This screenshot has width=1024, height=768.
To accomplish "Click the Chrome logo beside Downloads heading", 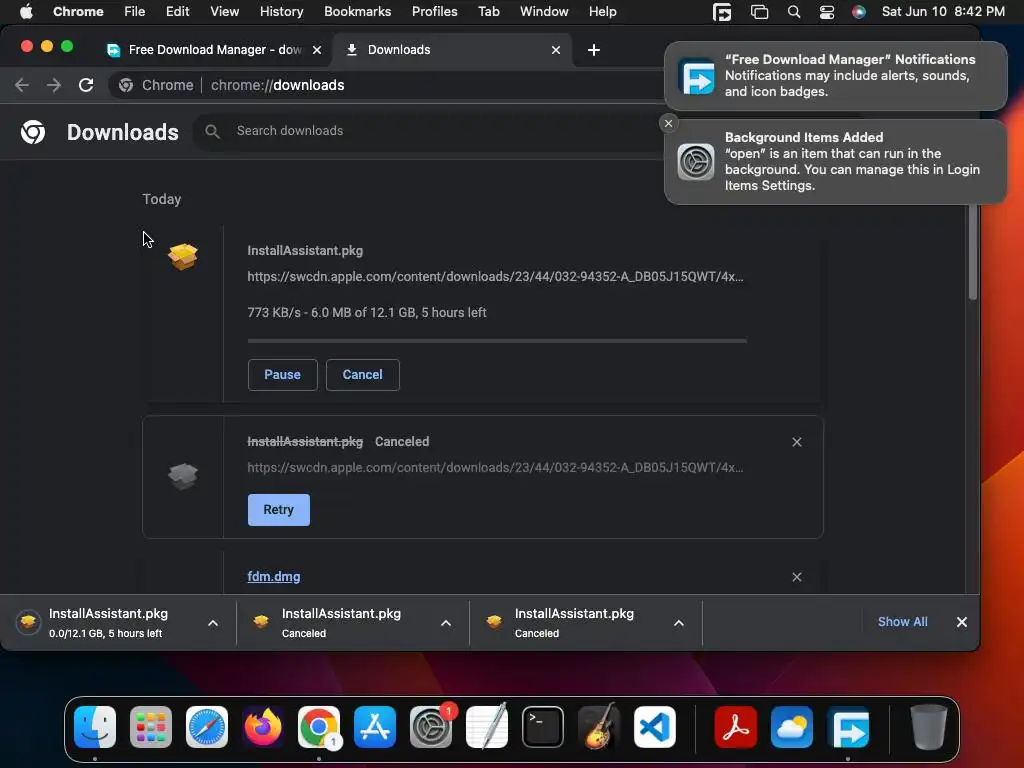I will tap(33, 132).
